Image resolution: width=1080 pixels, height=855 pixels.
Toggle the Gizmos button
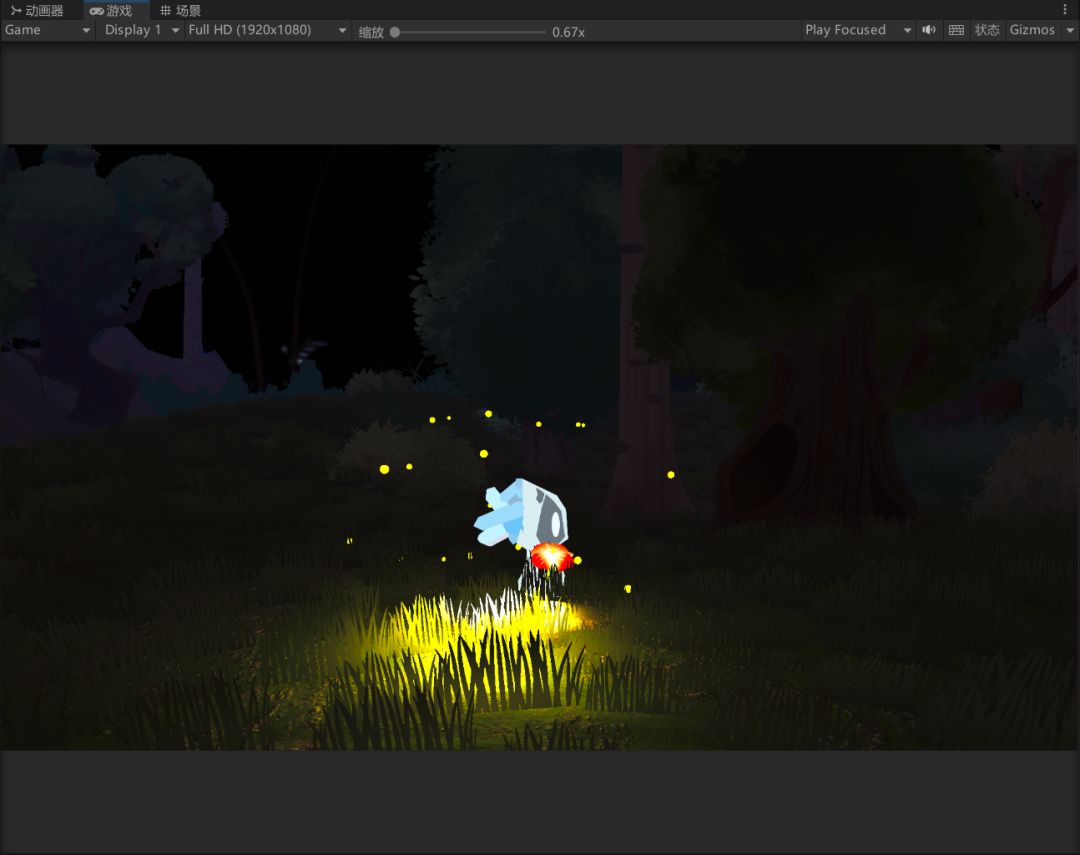[x=1031, y=30]
